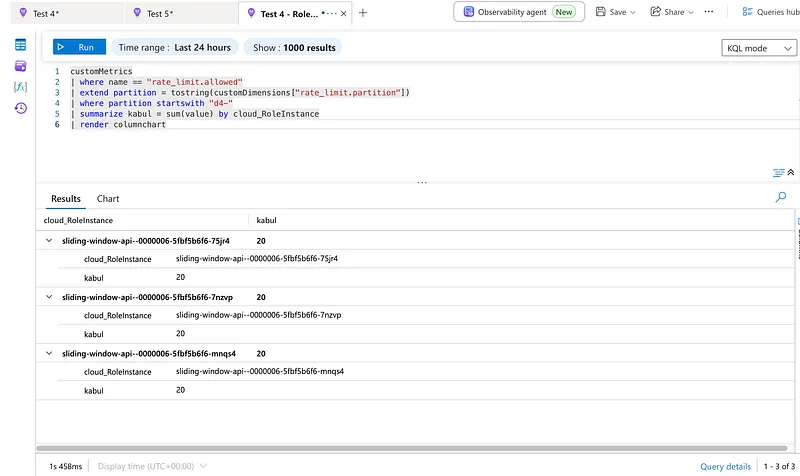The height and width of the screenshot is (476, 800).
Task: Run the query
Action: tap(80, 47)
